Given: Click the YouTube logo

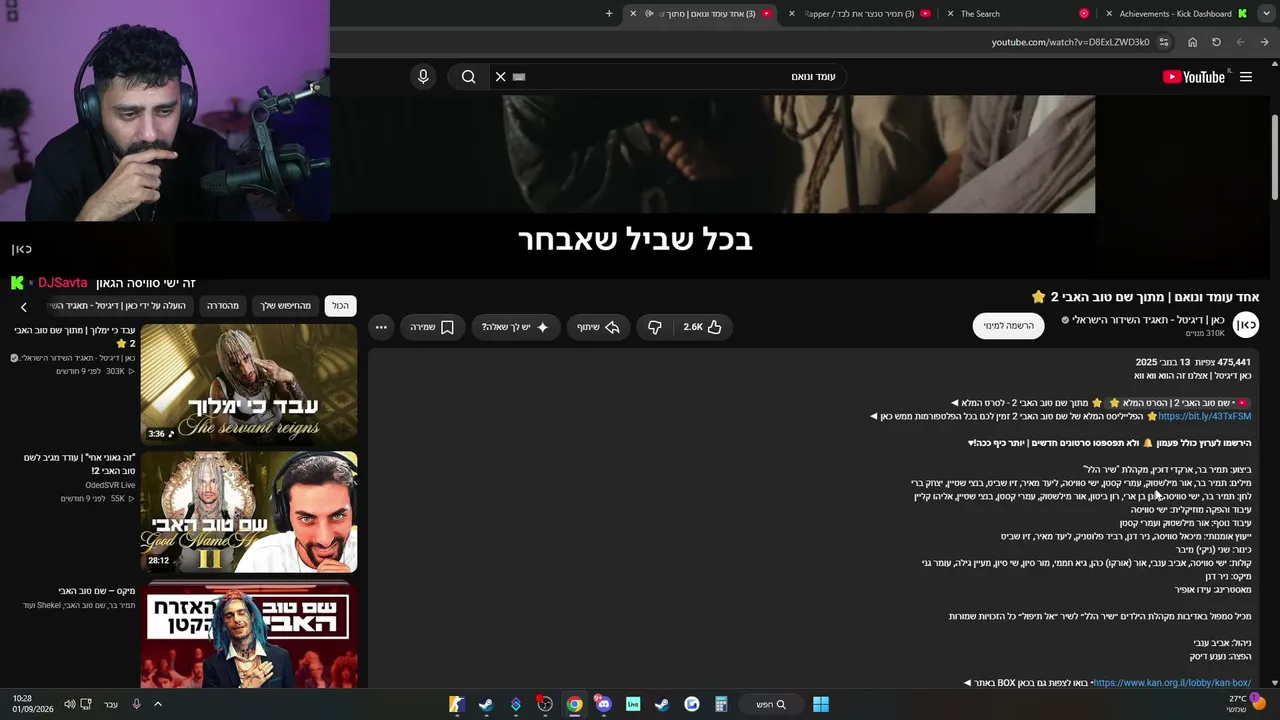Looking at the screenshot, I should tap(1194, 77).
